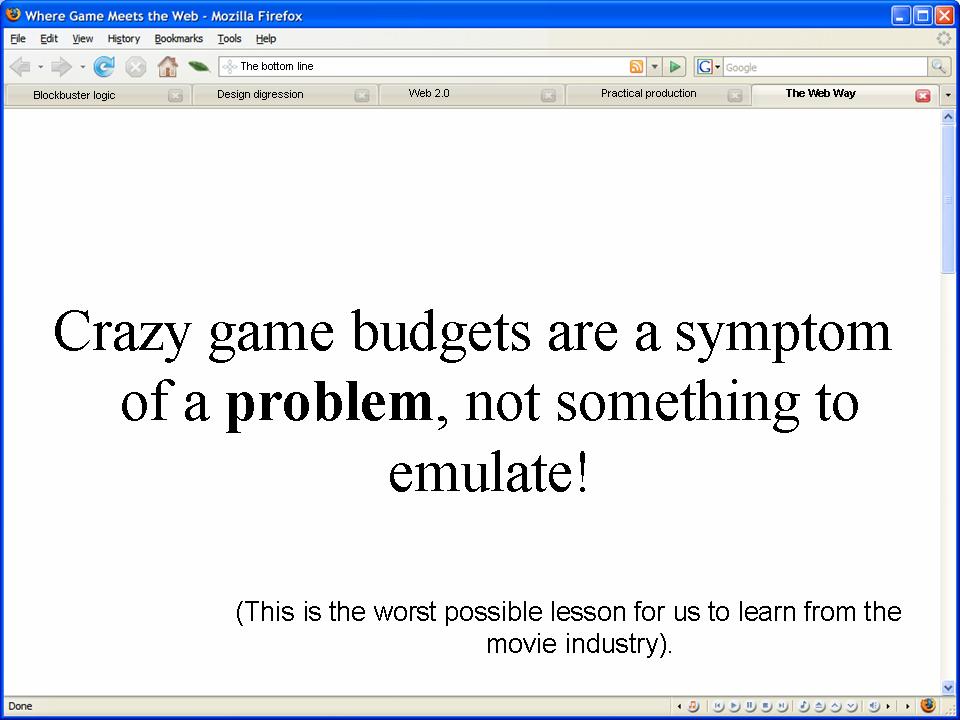
Task: Open the list all tabs dropdown
Action: [948, 95]
